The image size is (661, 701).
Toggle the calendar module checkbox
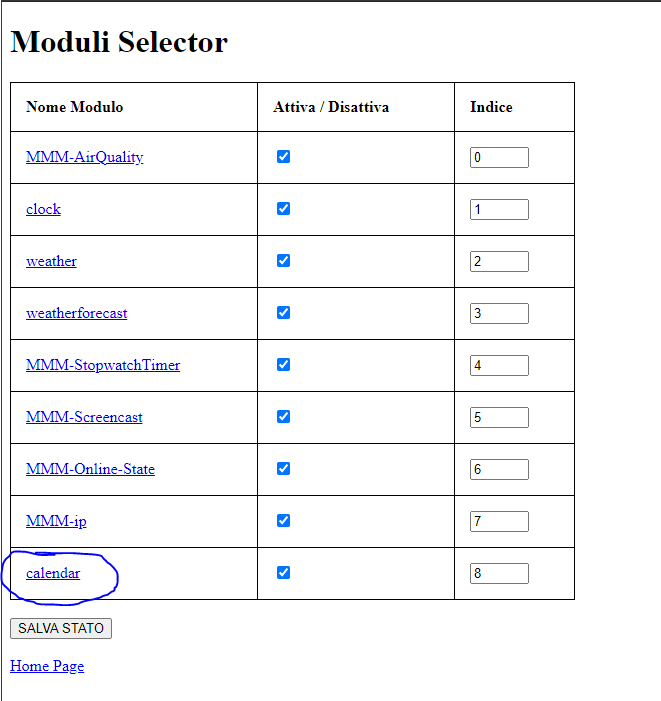click(x=283, y=572)
